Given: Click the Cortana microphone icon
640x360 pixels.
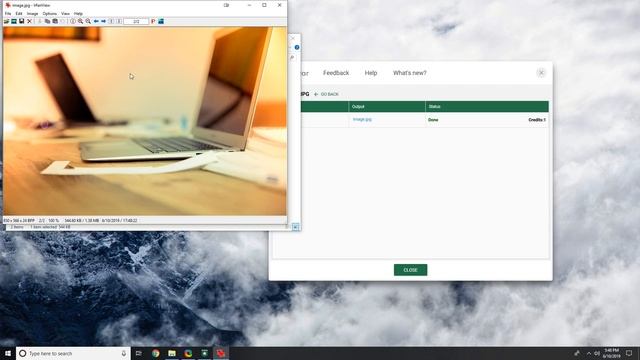Looking at the screenshot, I should click(x=124, y=353).
